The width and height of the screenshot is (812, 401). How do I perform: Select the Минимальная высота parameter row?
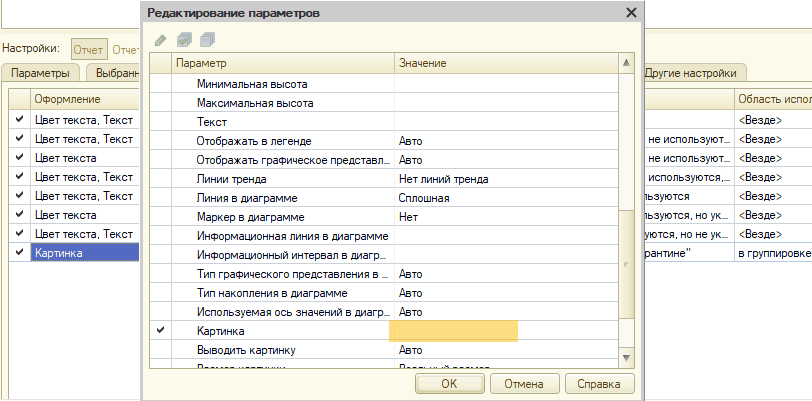tap(384, 83)
